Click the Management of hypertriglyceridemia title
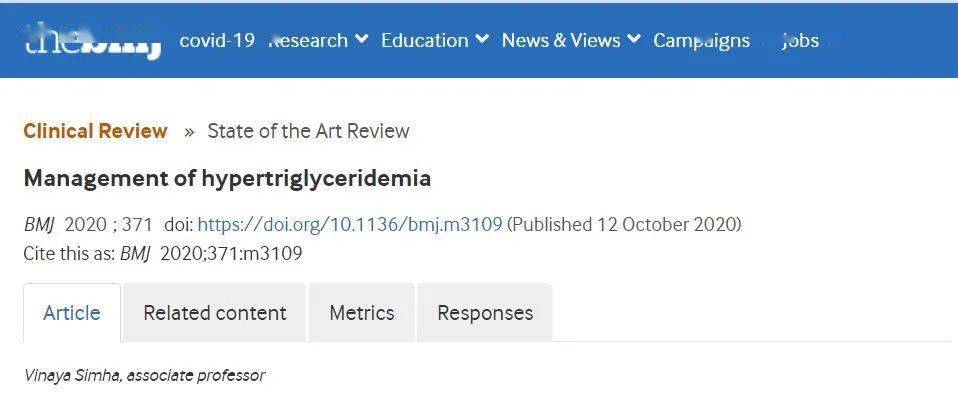958x403 pixels. (227, 179)
